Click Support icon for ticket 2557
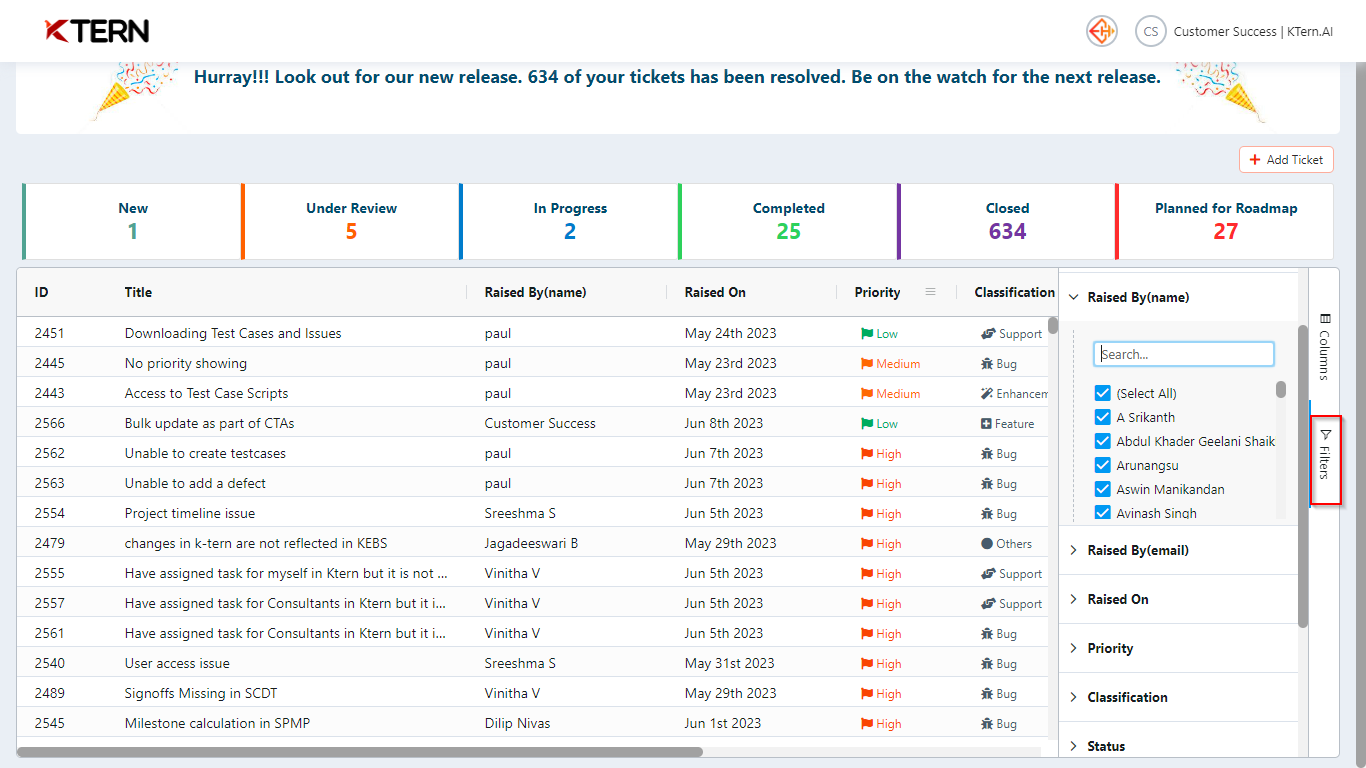1366x768 pixels. tap(987, 604)
